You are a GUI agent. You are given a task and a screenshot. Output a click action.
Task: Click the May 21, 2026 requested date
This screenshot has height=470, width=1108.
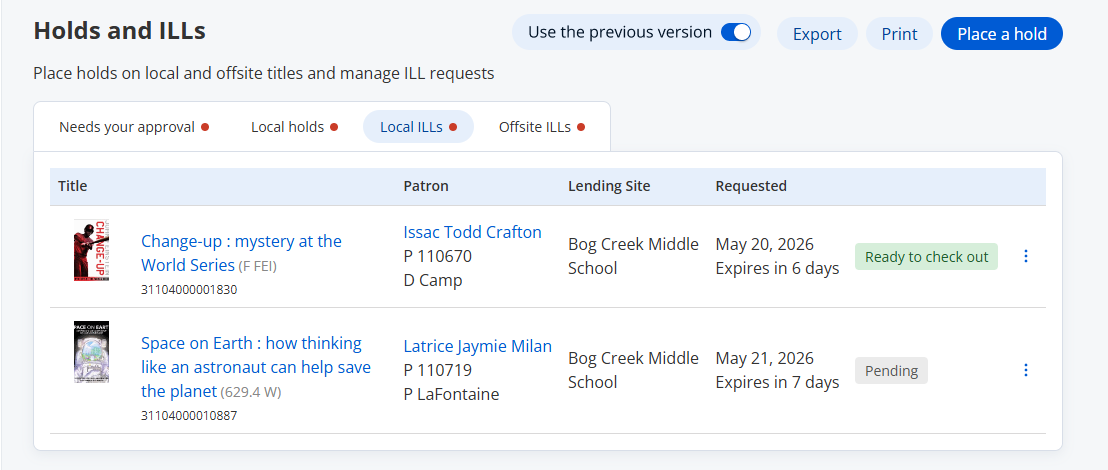click(765, 358)
